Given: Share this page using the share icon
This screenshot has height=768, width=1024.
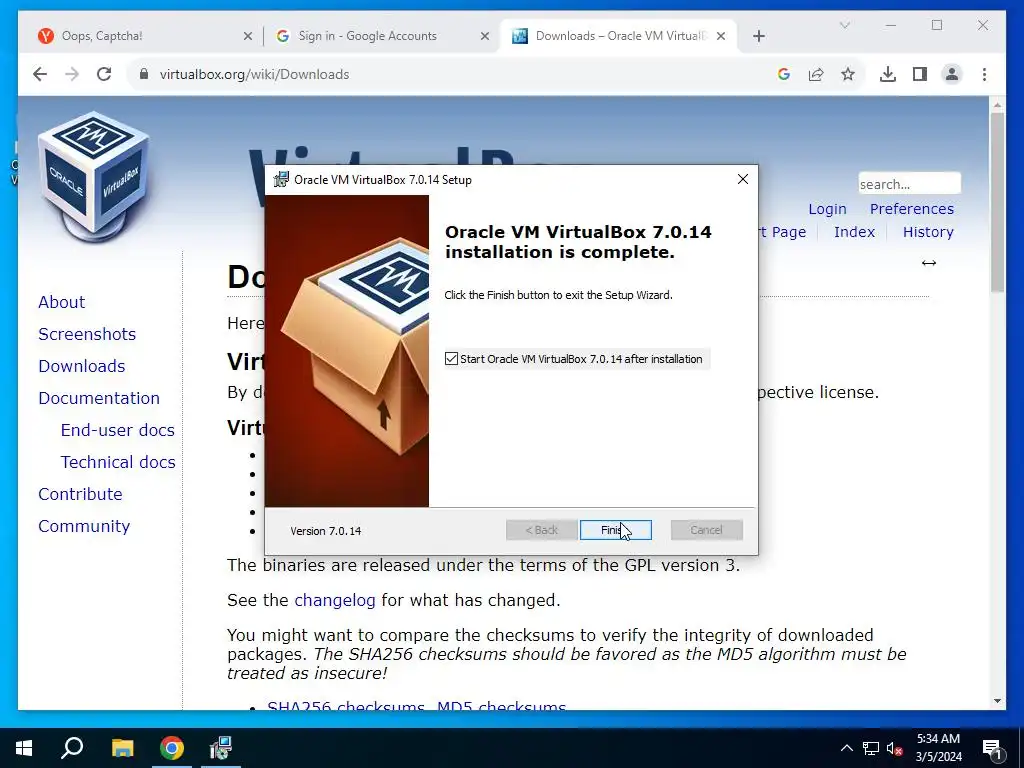Looking at the screenshot, I should pos(816,74).
